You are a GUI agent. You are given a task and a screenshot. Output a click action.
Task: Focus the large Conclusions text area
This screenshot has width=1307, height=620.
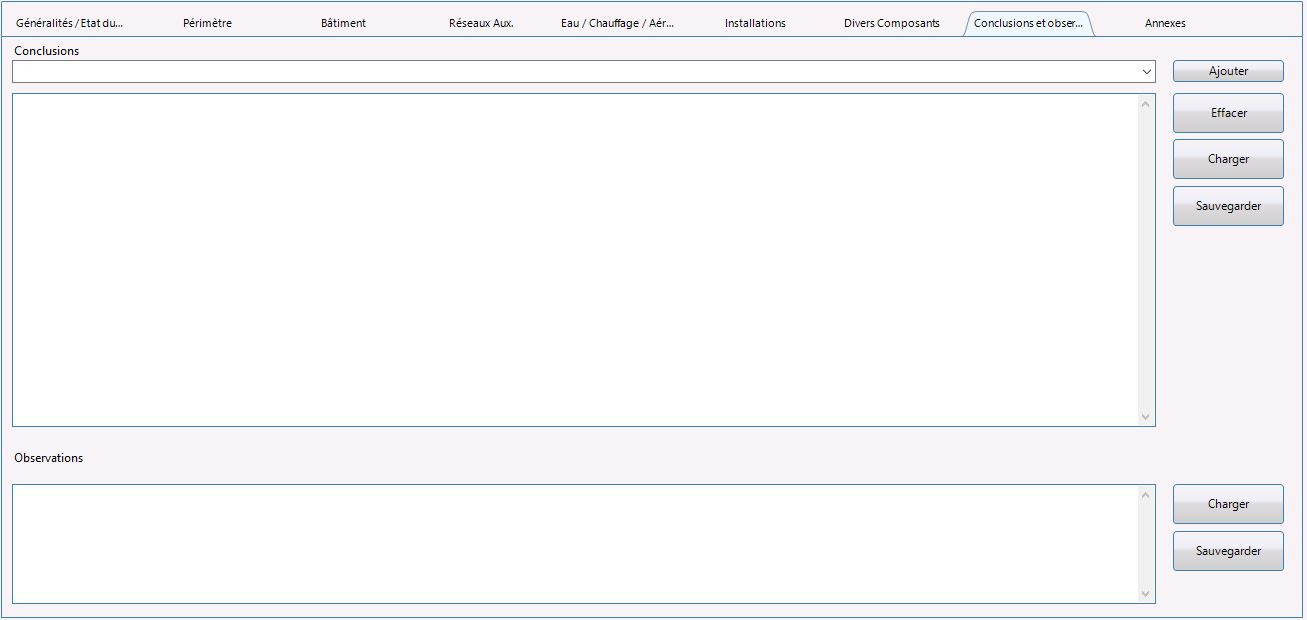pyautogui.click(x=576, y=260)
